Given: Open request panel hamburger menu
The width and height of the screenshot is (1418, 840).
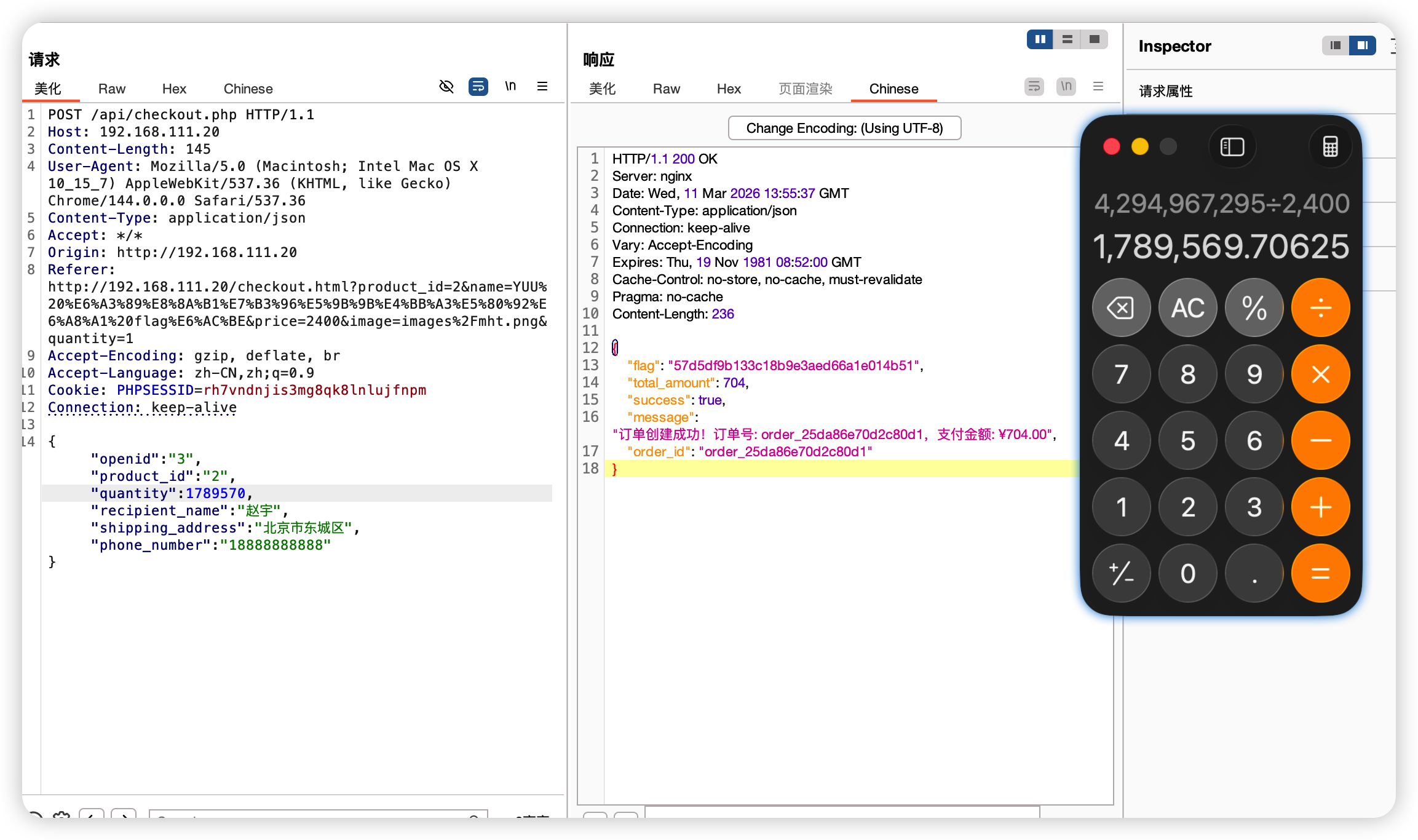Looking at the screenshot, I should point(542,87).
